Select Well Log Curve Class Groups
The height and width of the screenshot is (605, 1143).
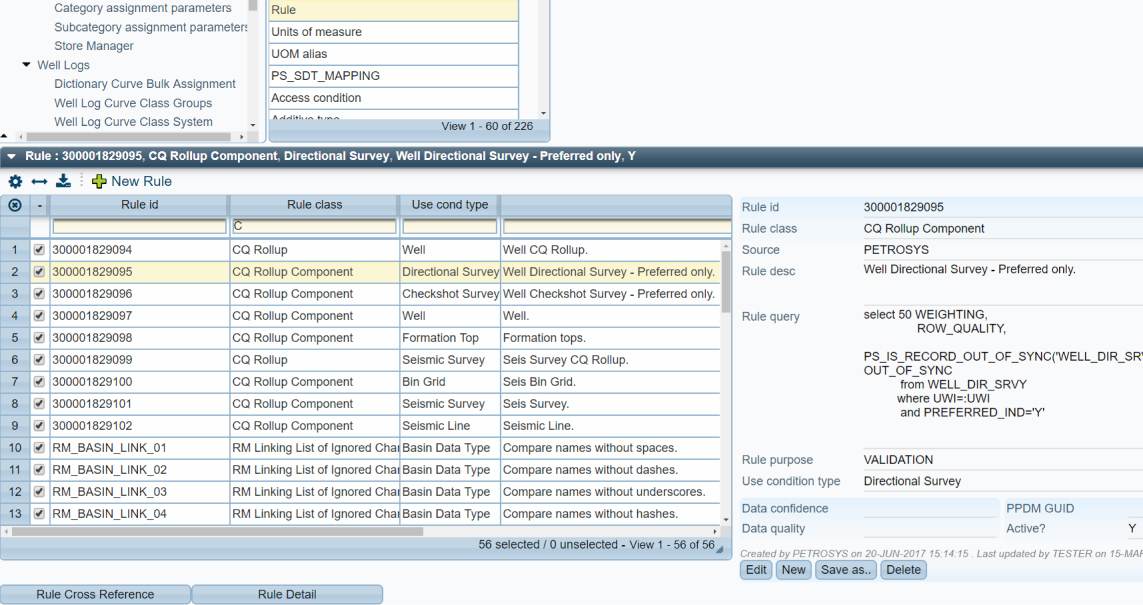pos(133,103)
